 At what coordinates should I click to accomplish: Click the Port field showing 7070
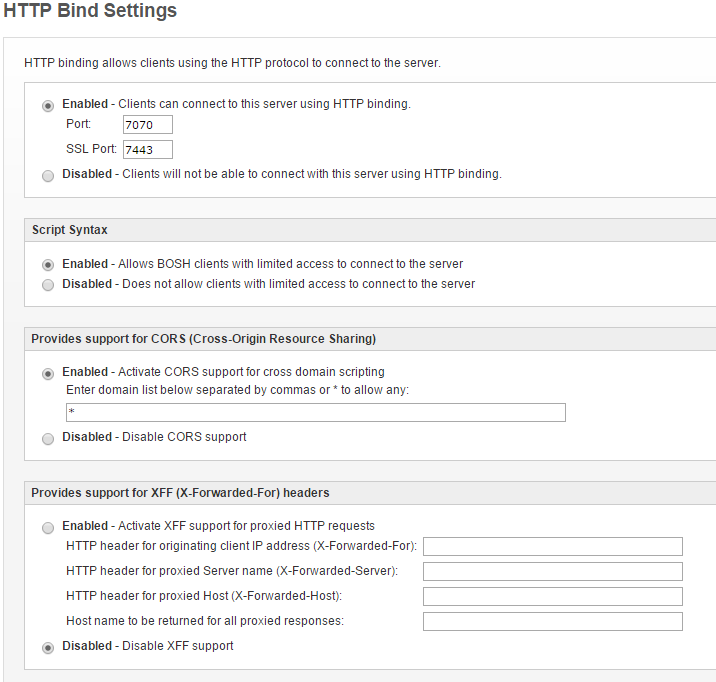click(x=148, y=124)
